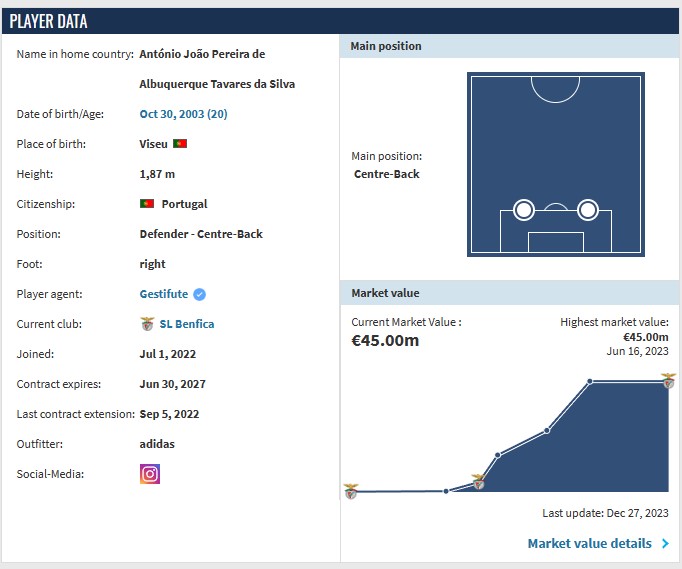682x569 pixels.
Task: Click the chart point where the value plateau begins
Action: coord(590,381)
